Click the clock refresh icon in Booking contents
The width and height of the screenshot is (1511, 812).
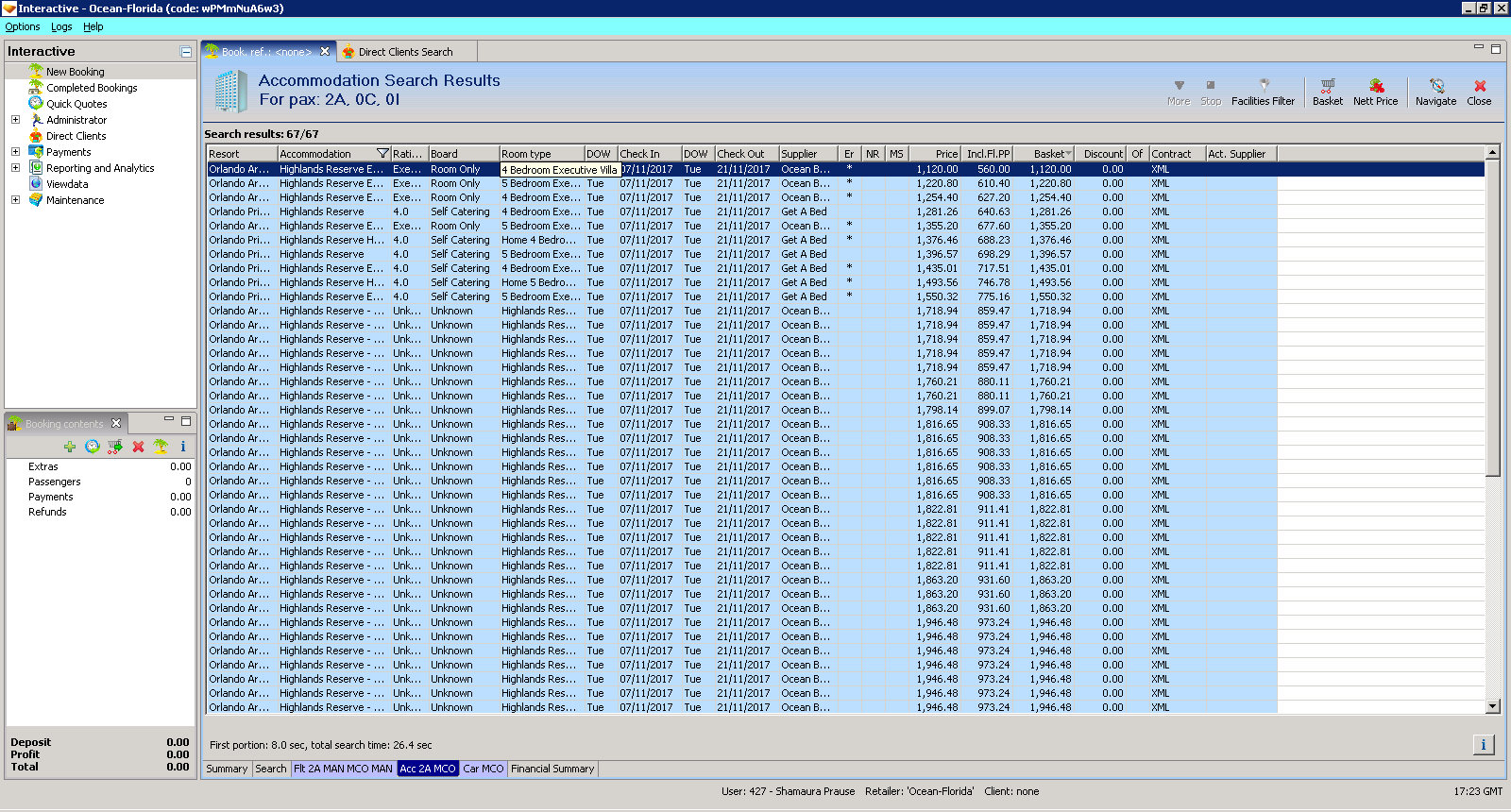click(x=93, y=447)
